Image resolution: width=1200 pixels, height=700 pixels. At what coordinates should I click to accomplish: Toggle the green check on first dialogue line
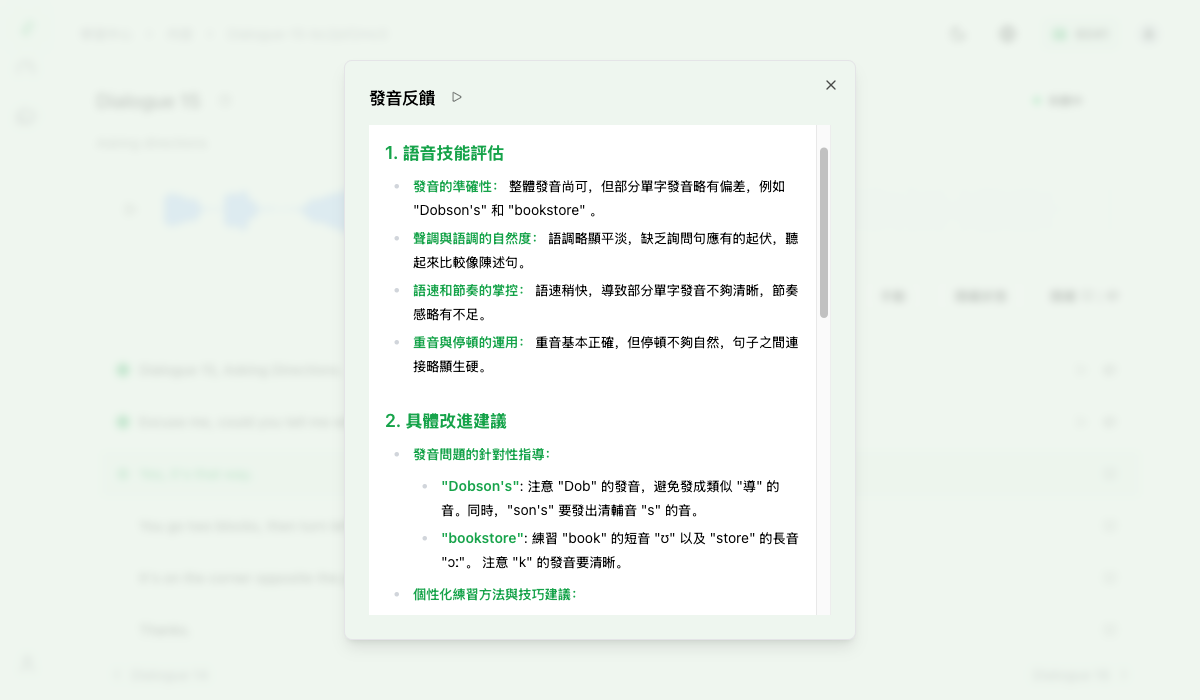(123, 370)
